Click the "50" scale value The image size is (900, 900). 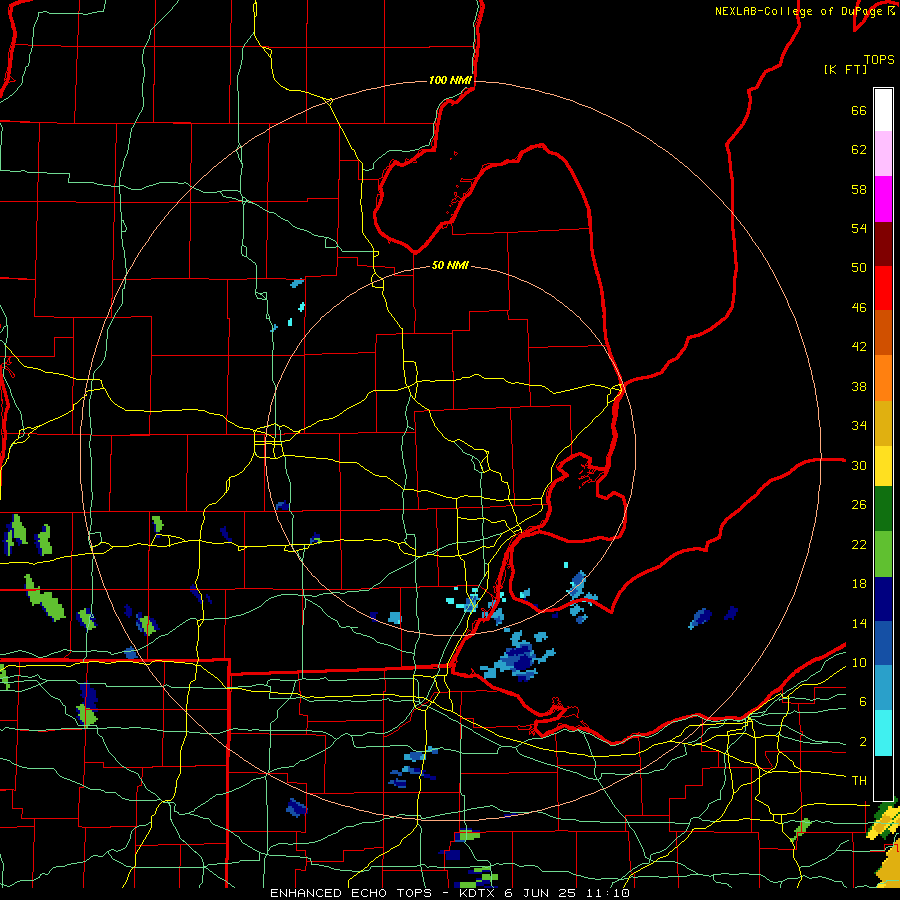coord(859,267)
